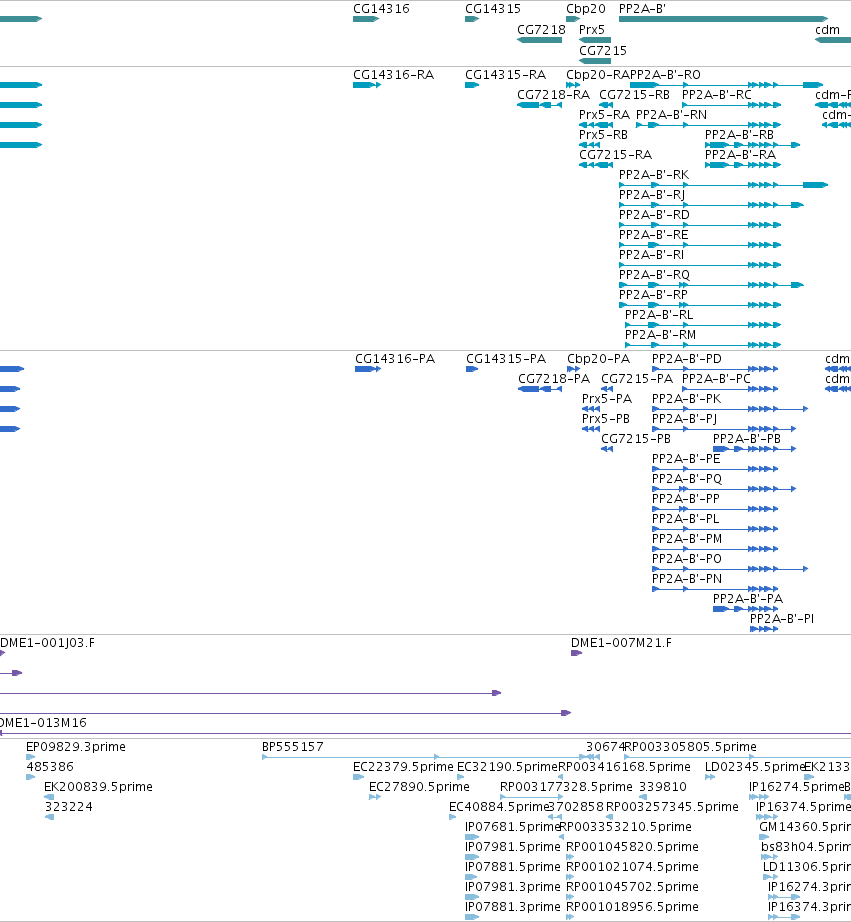851x922 pixels.
Task: Select transcript PP2A-B'-RI
Action: pyautogui.click(x=652, y=255)
